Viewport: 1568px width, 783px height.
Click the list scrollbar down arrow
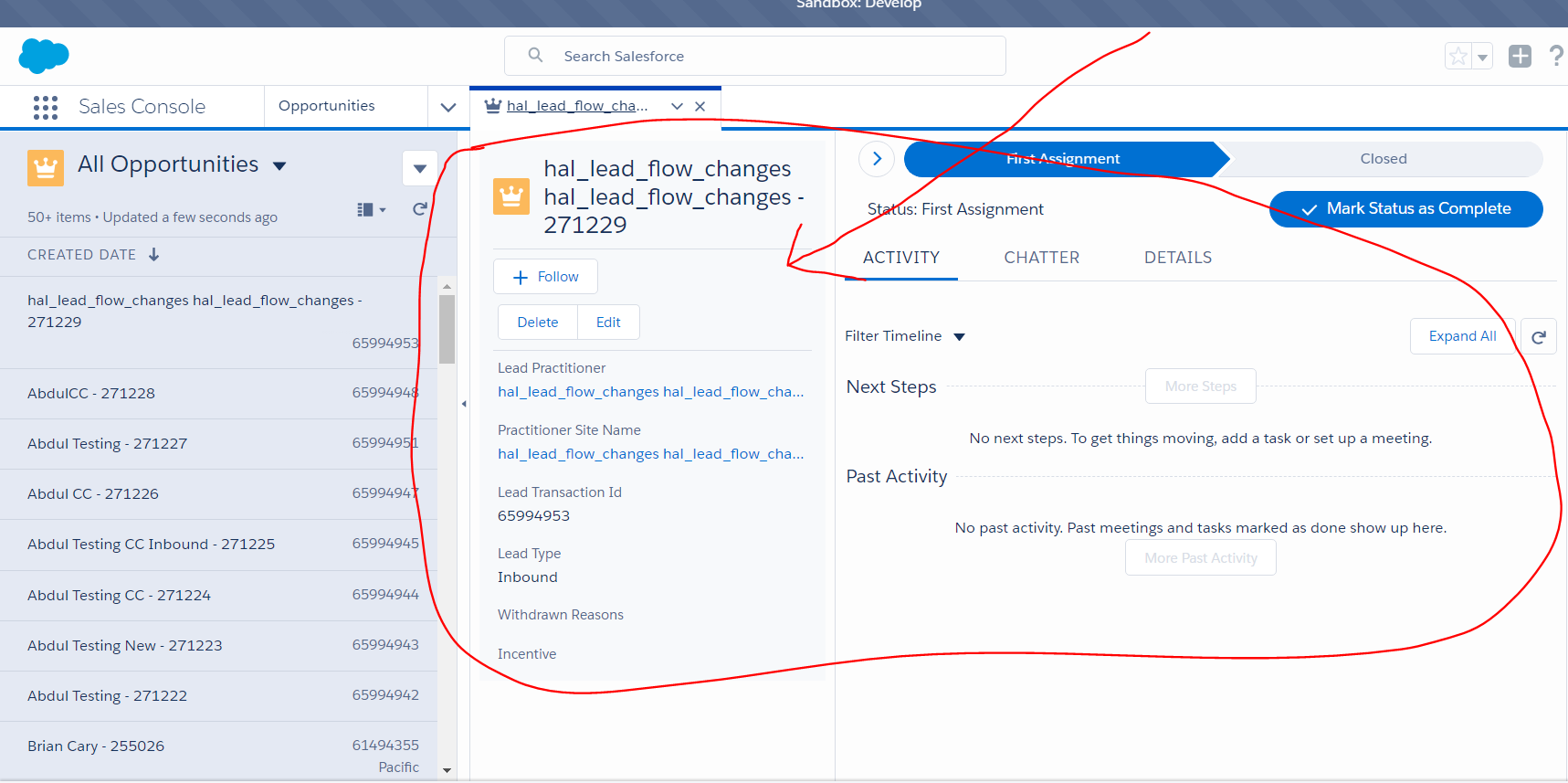point(447,770)
